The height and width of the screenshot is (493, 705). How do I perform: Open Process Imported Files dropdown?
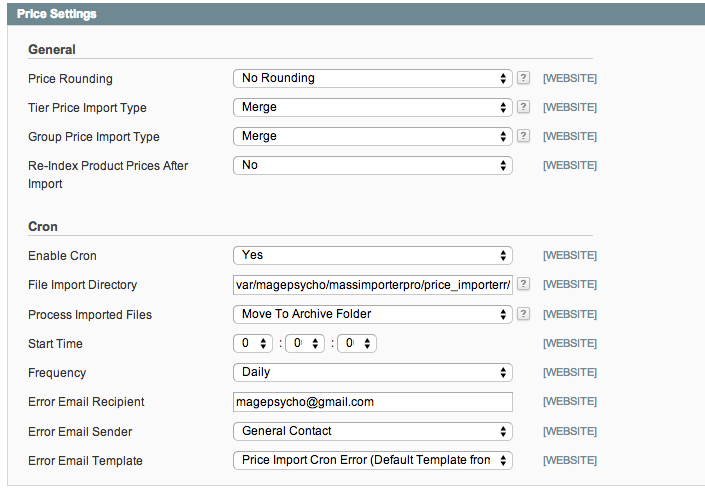(372, 314)
